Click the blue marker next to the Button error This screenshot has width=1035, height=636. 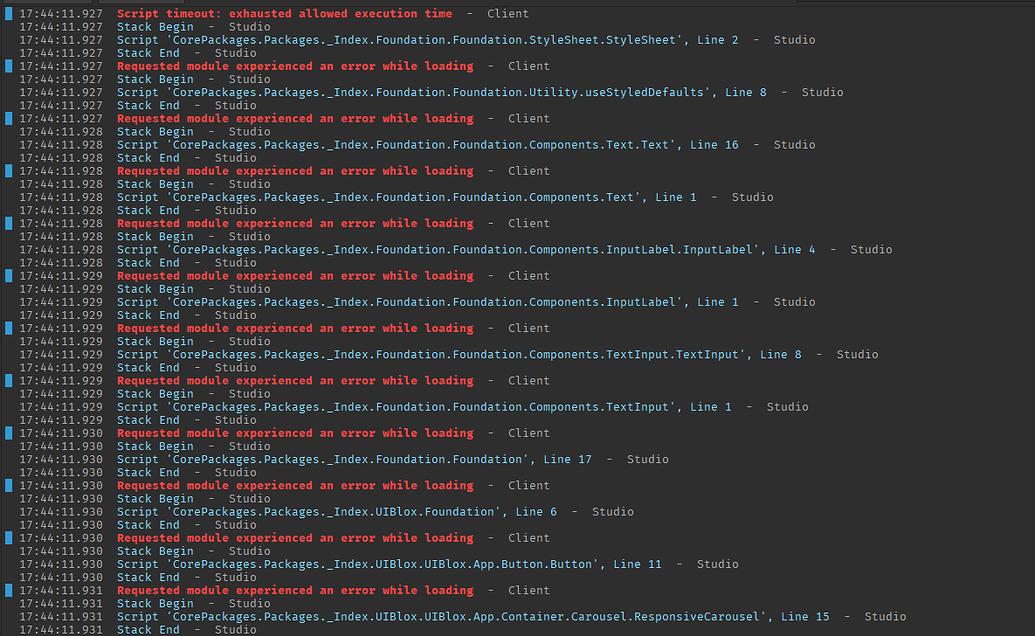point(8,537)
